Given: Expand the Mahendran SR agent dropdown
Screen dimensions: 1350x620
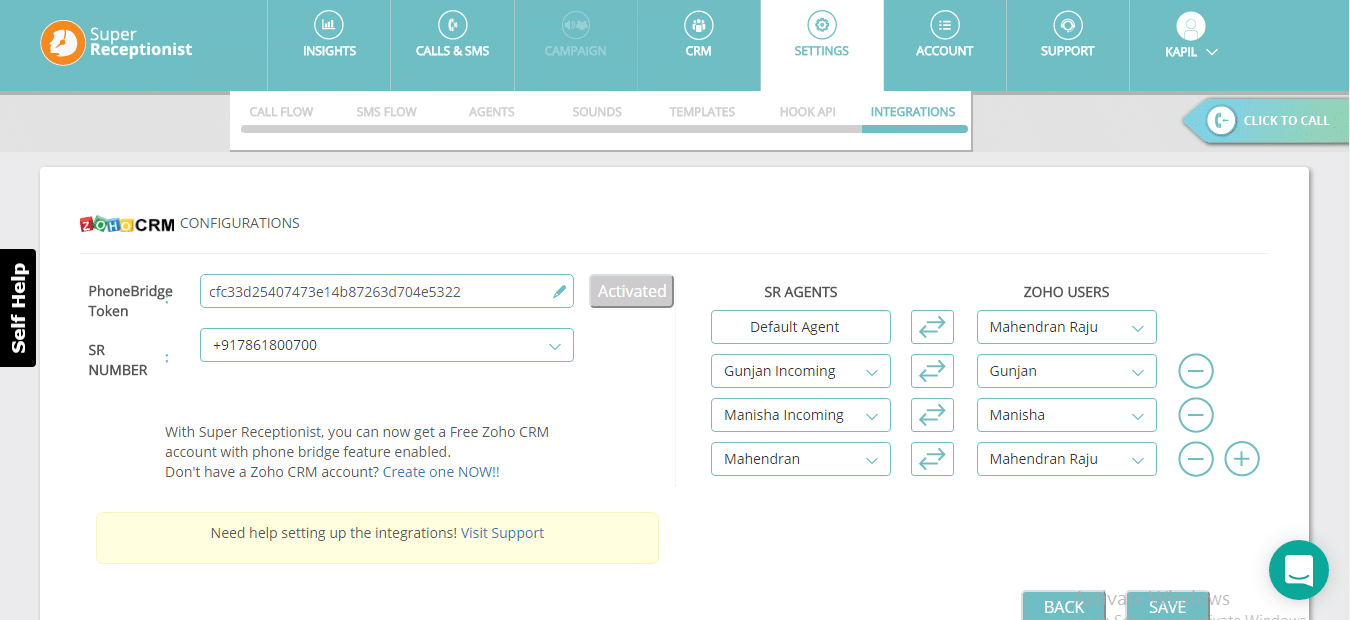Looking at the screenshot, I should 801,459.
